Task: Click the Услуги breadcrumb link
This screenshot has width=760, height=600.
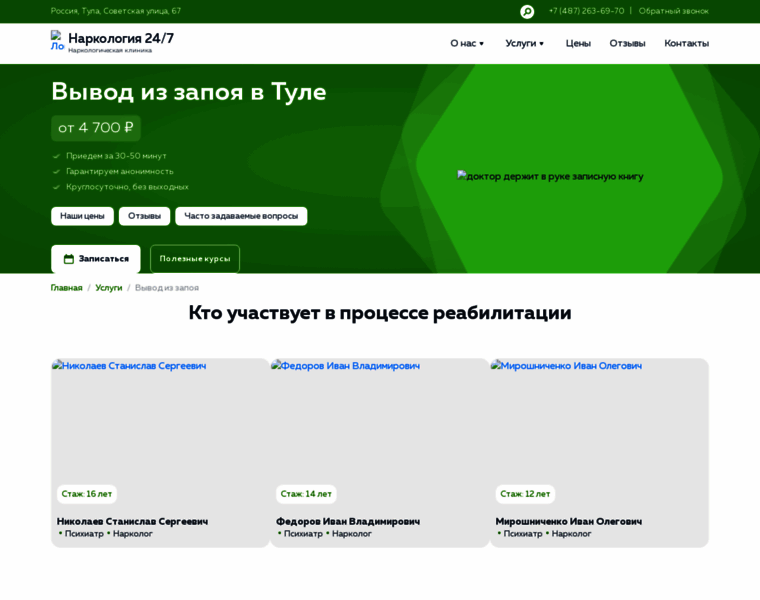Action: [109, 288]
